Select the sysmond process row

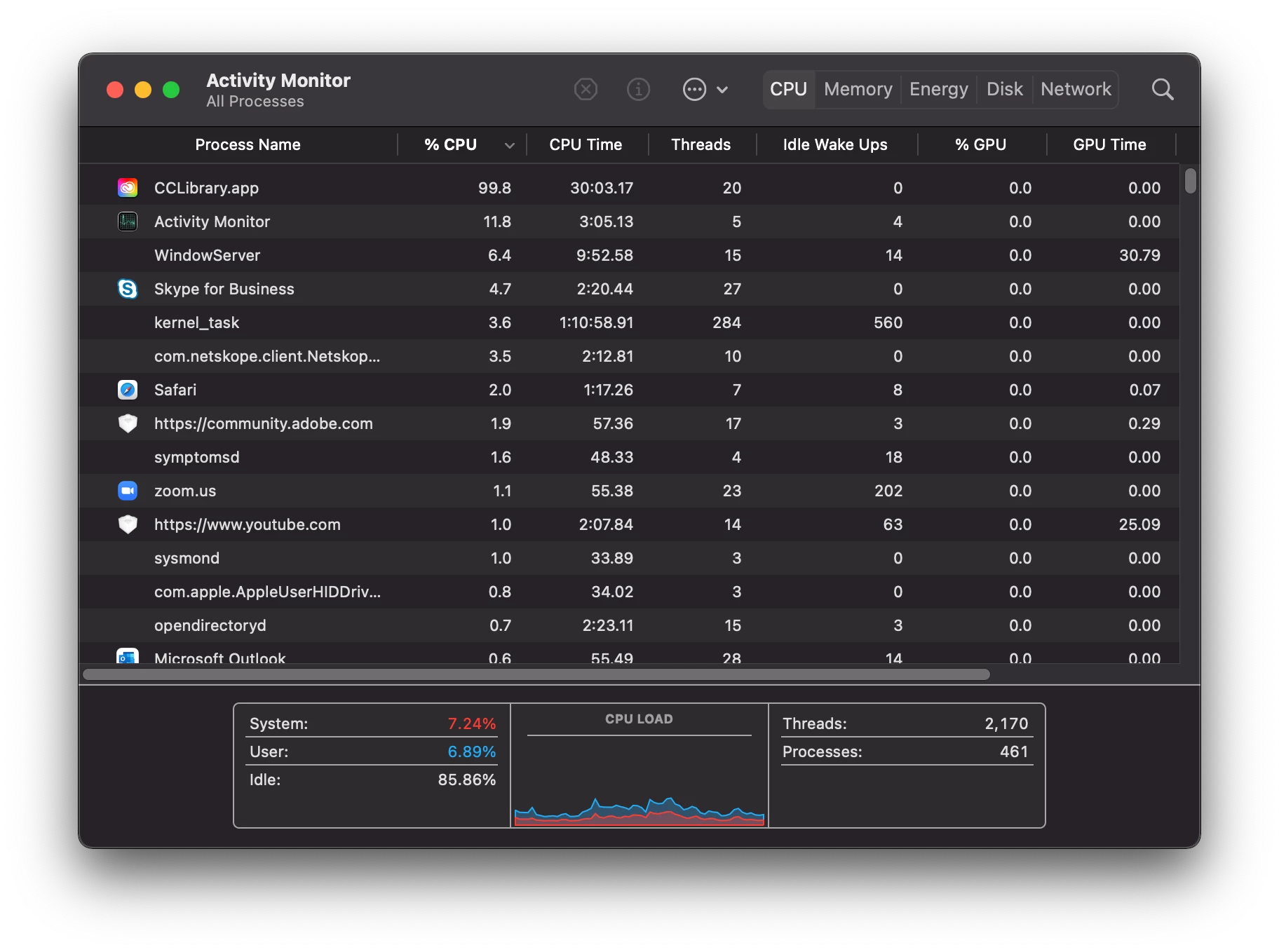[629, 558]
